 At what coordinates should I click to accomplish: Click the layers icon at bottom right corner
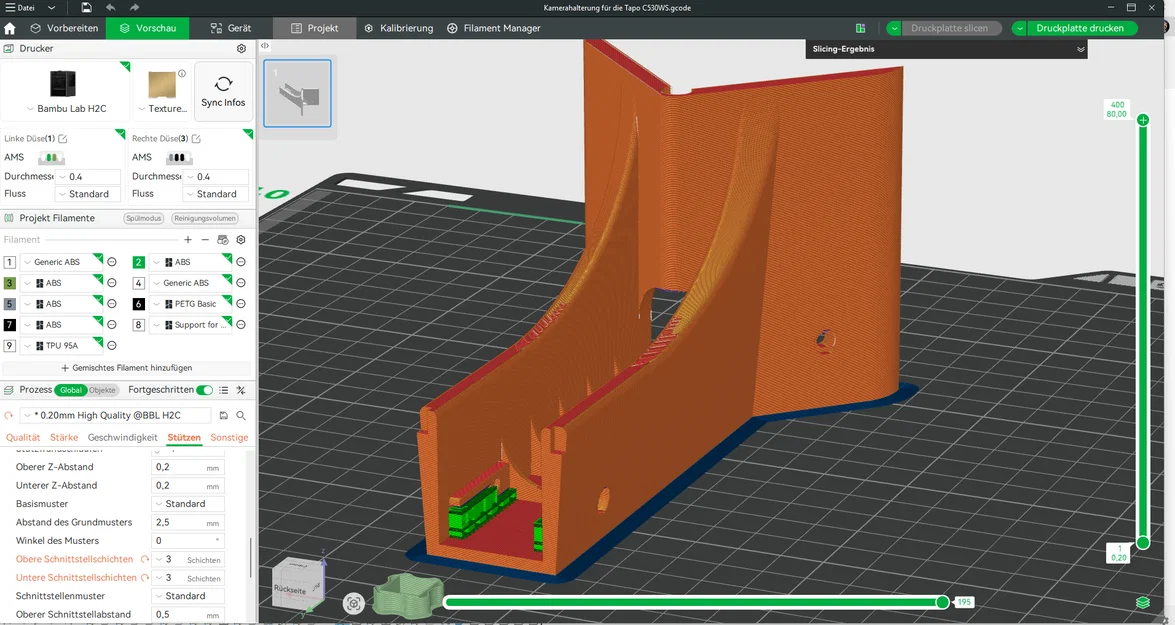(x=1143, y=603)
